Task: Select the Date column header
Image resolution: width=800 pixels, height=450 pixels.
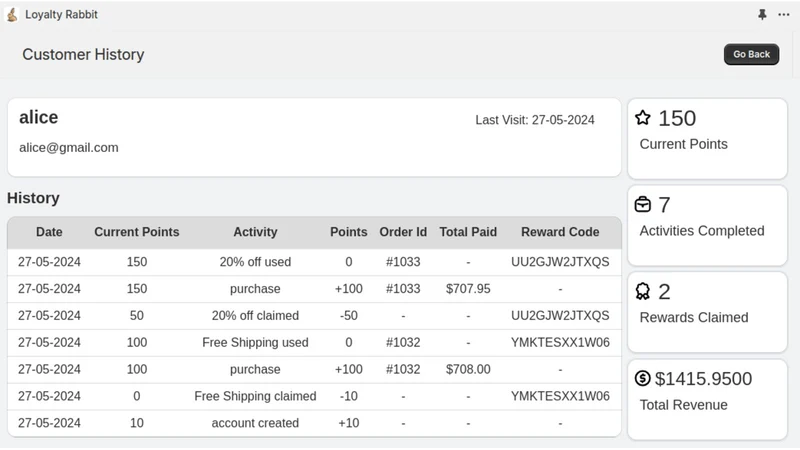Action: point(49,232)
